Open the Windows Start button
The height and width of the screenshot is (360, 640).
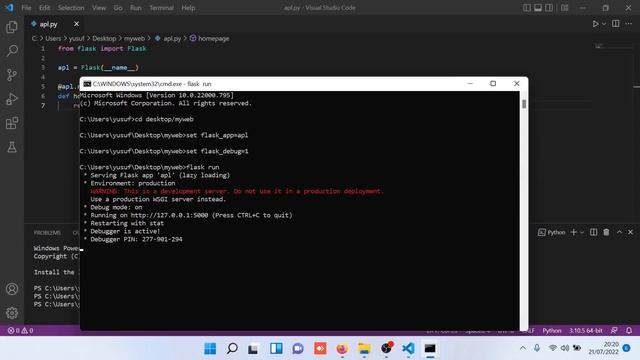click(x=210, y=349)
